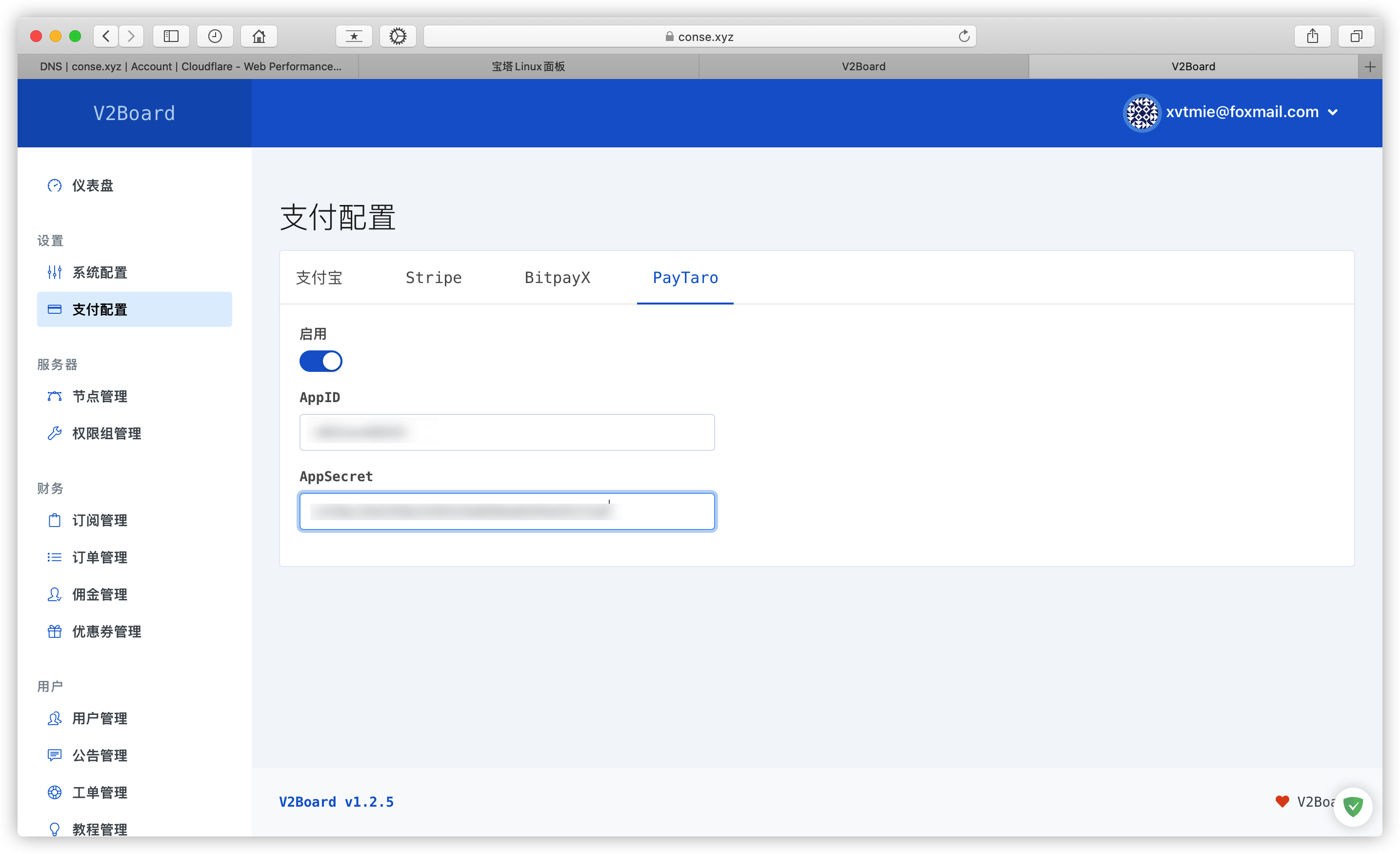Image resolution: width=1400 pixels, height=854 pixels.
Task: Switch to the Stripe tab
Action: click(434, 278)
